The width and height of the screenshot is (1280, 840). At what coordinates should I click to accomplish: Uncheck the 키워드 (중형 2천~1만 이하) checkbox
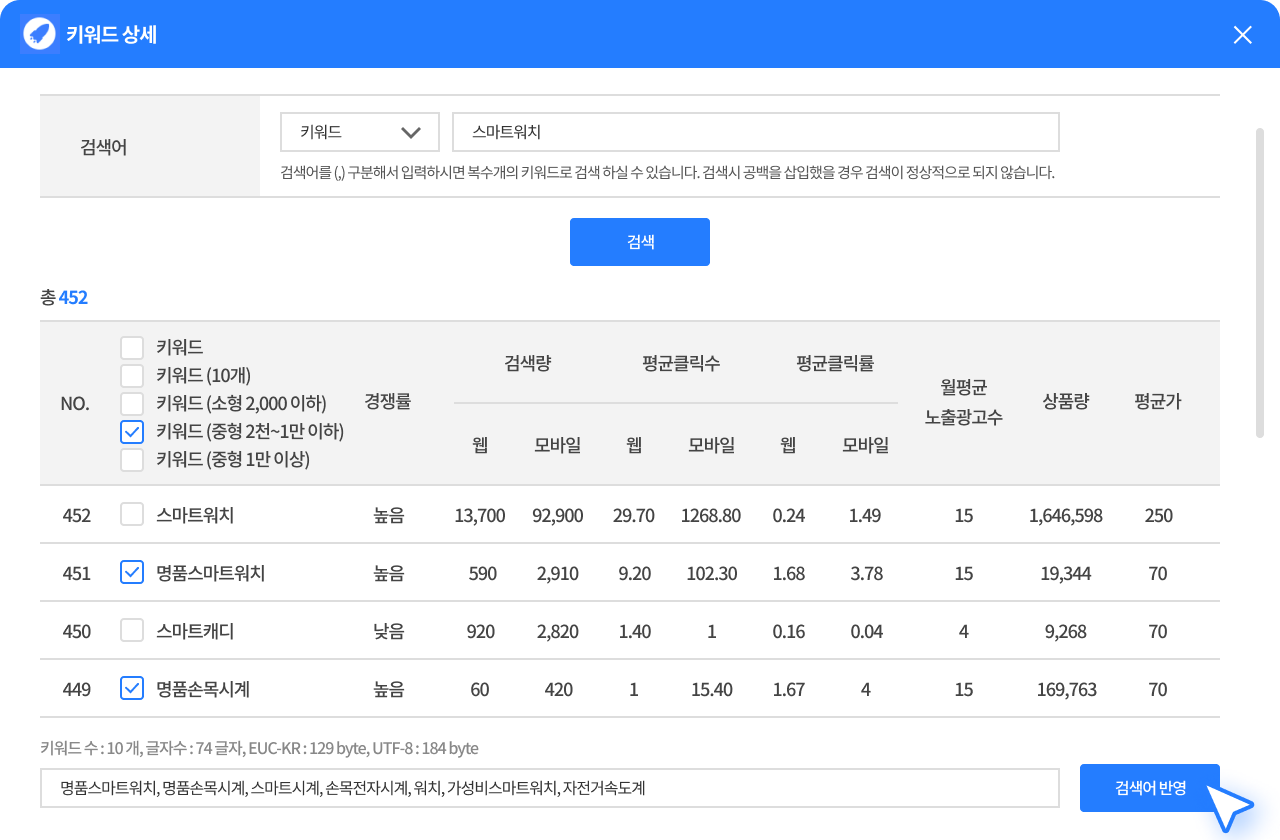(132, 432)
